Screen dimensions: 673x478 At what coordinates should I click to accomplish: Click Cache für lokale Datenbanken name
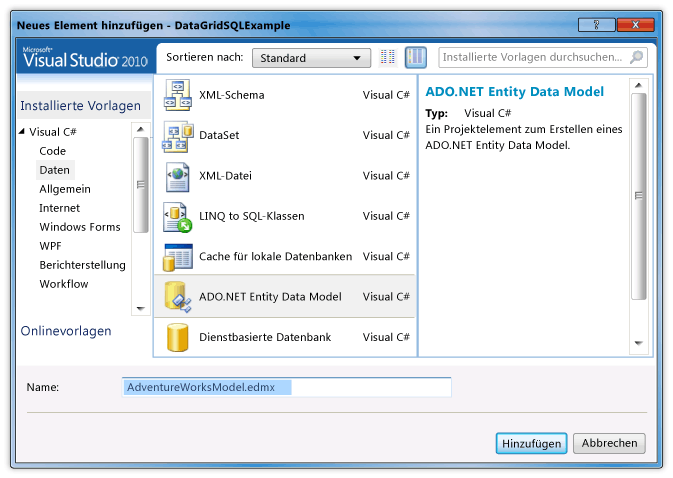[275, 256]
